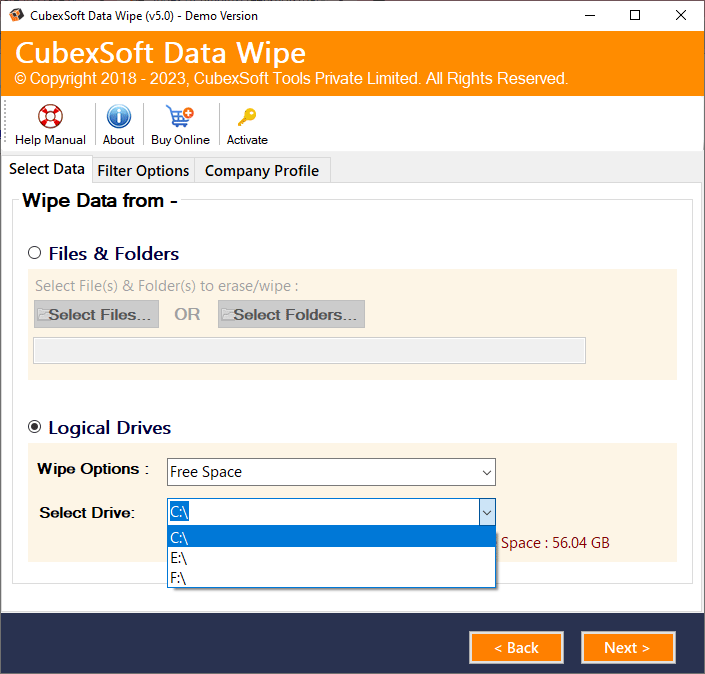Collapse the Select Drive dropdown arrow
Viewport: 705px width, 674px height.
tap(486, 512)
